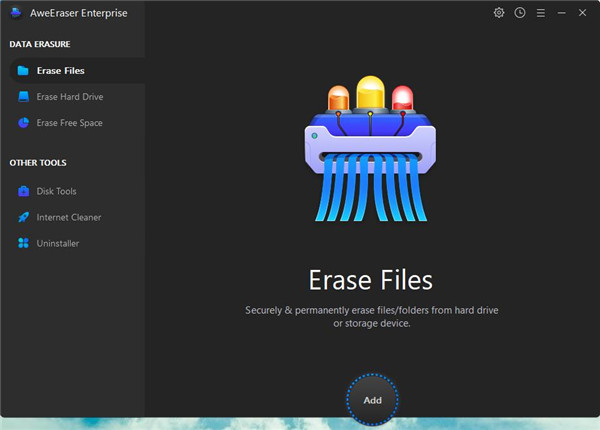Open the settings gear icon

[x=499, y=13]
